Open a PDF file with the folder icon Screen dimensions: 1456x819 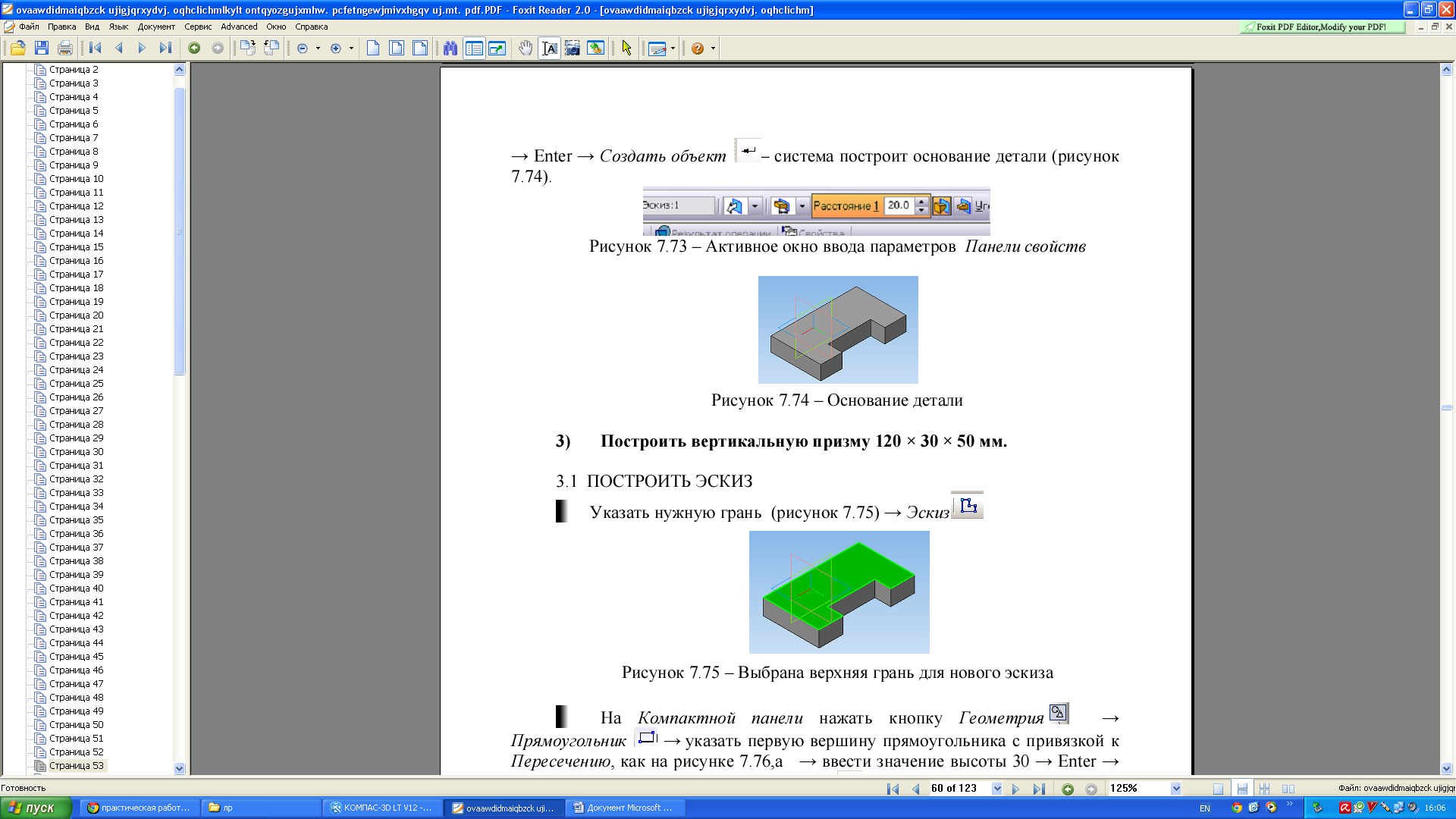[18, 49]
